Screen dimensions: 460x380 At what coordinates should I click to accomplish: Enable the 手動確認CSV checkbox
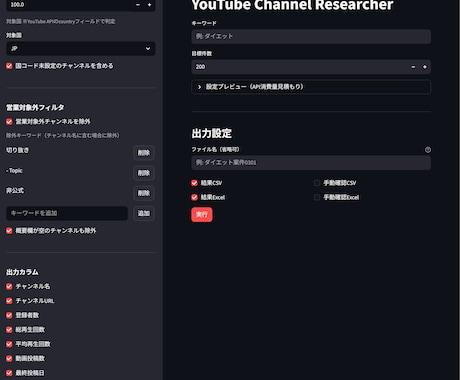[x=317, y=183]
